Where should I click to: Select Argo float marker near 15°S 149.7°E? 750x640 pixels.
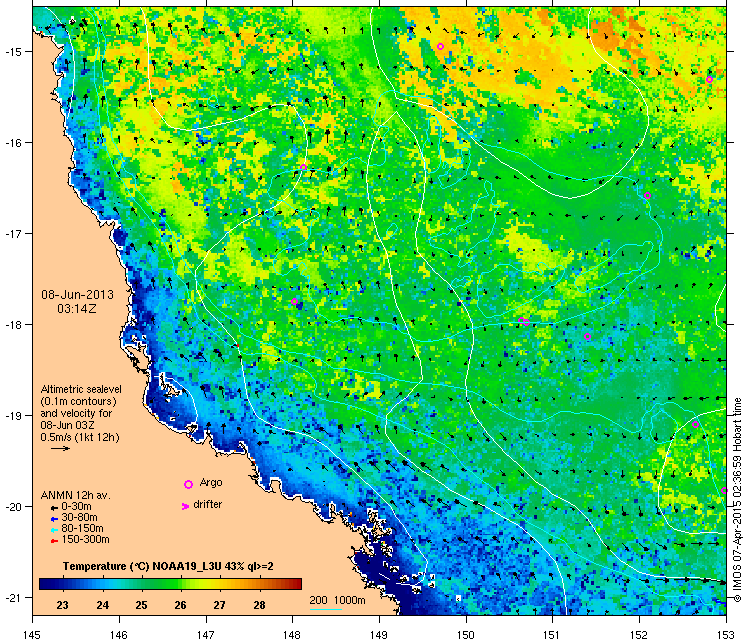point(441,46)
